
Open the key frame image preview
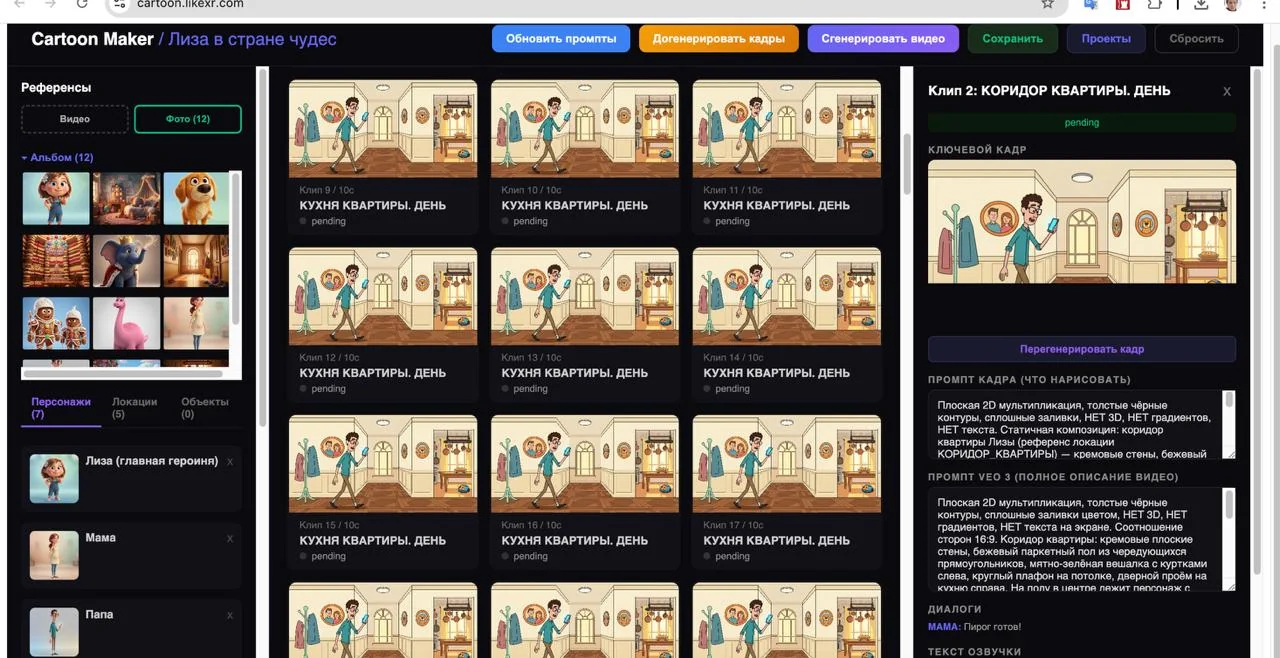tap(1082, 222)
